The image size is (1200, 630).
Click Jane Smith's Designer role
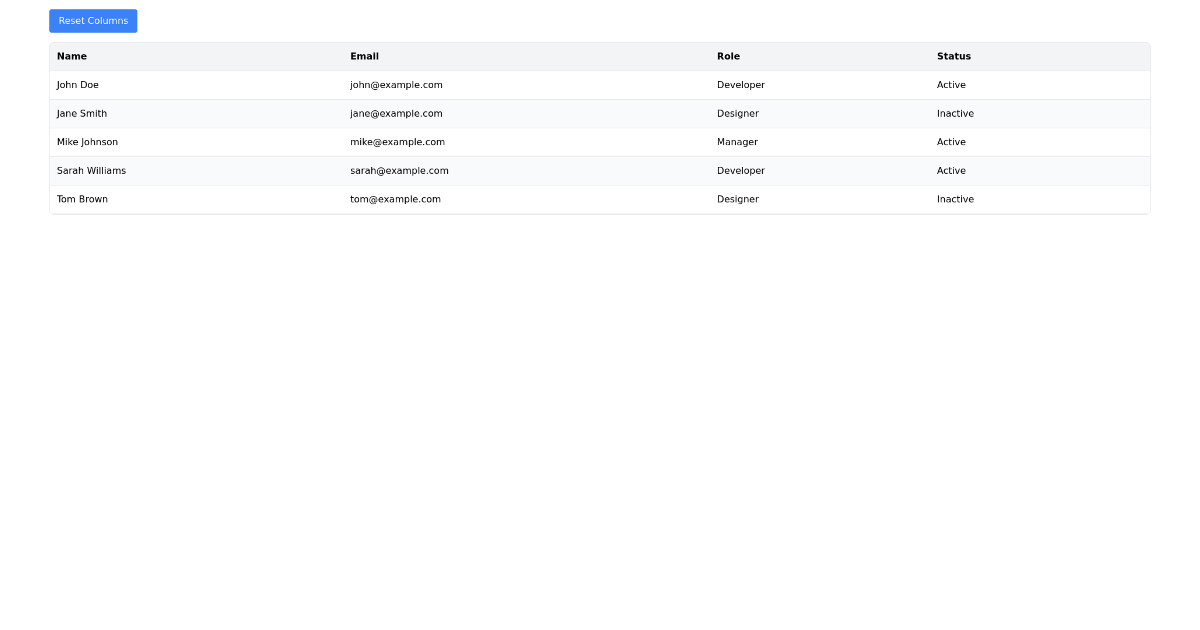pos(737,113)
